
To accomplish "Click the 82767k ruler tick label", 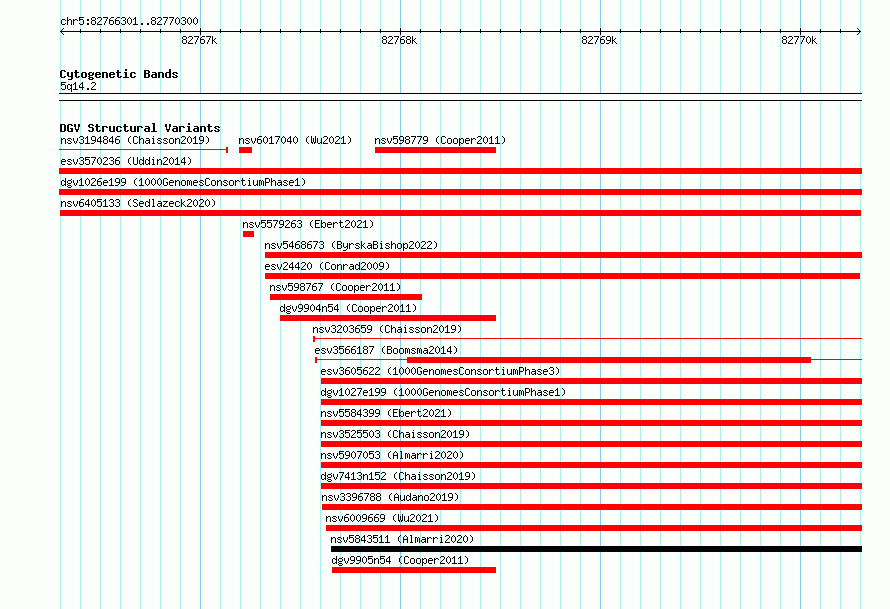I will [x=199, y=40].
